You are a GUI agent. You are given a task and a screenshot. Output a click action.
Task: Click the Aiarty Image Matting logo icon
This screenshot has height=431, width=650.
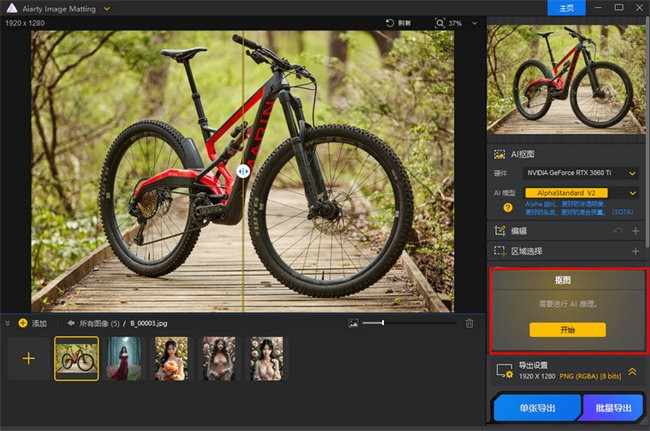click(x=12, y=8)
